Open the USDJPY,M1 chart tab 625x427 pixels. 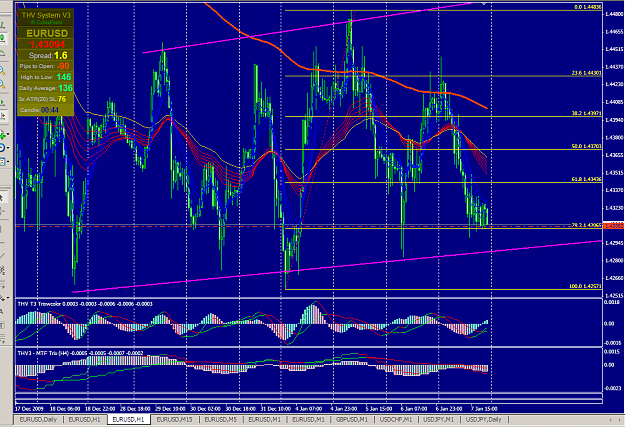[438, 419]
